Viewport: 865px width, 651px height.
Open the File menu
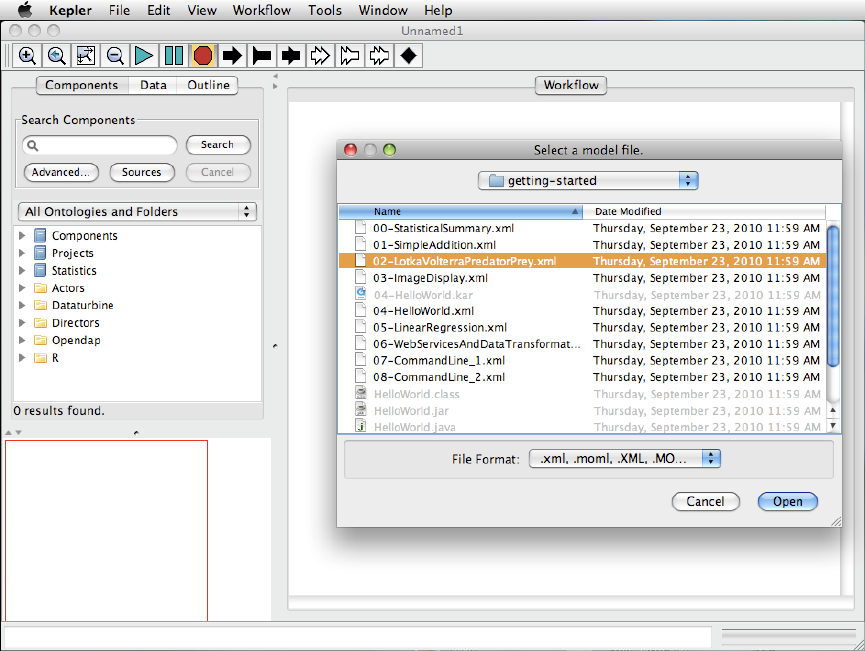point(119,10)
